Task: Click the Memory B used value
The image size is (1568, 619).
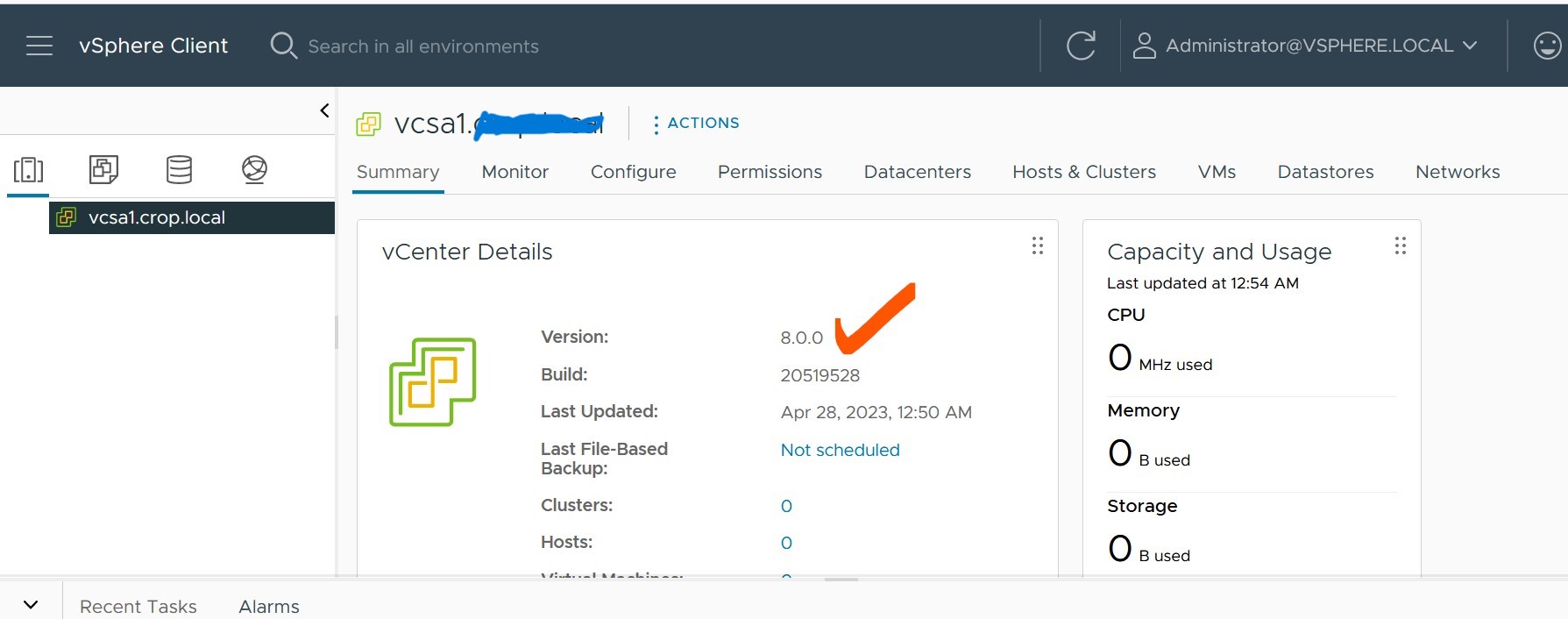Action: point(1148,453)
